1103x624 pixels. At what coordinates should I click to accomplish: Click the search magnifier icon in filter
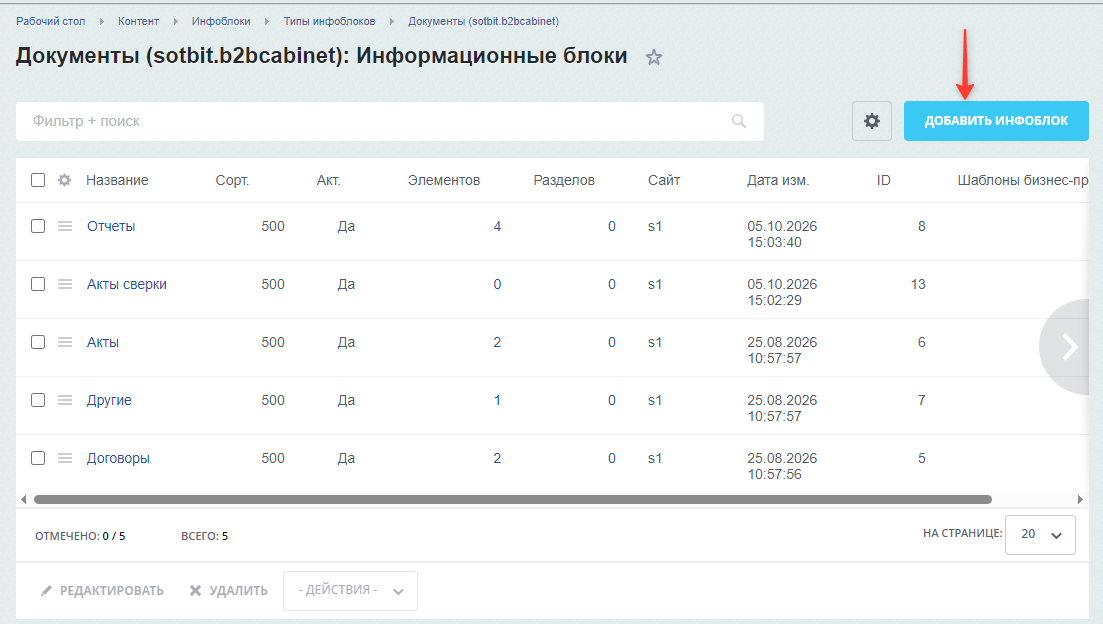click(739, 121)
